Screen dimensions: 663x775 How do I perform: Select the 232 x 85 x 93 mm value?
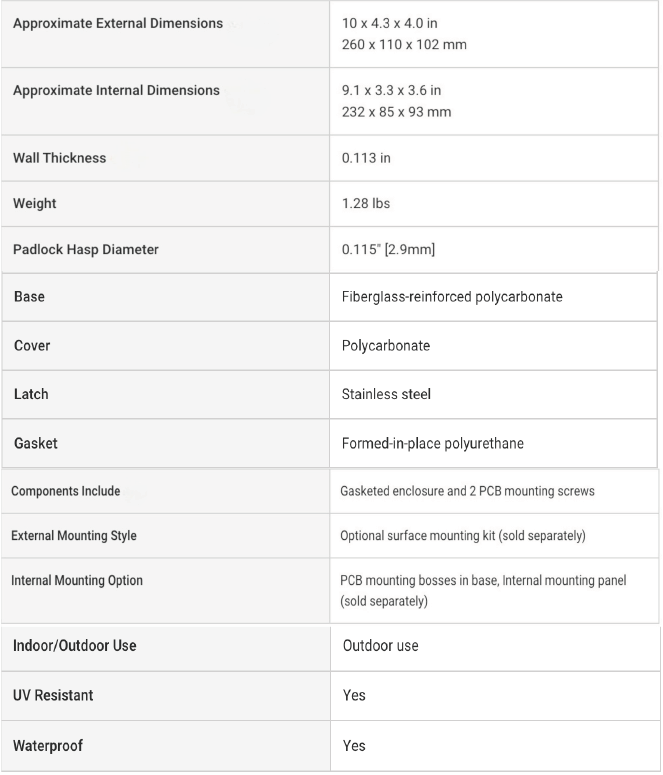click(396, 112)
